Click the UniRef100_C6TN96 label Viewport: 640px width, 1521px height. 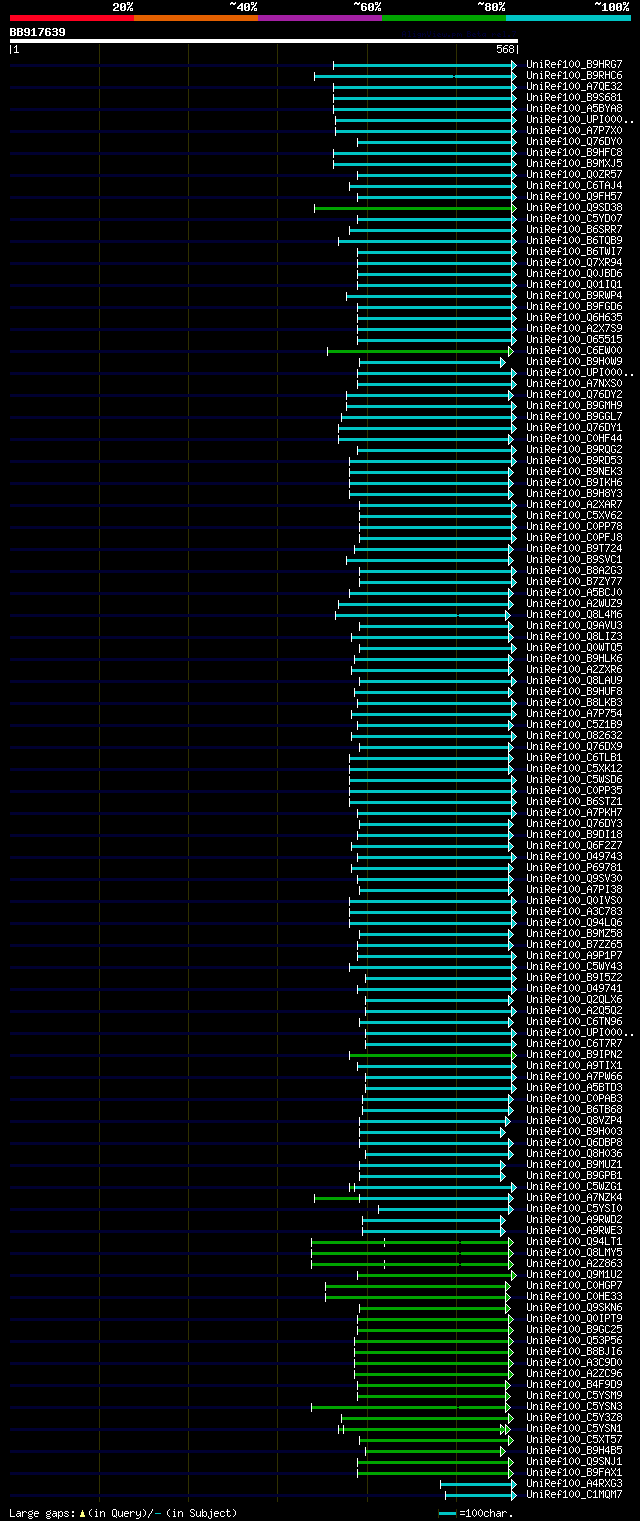(573, 1021)
